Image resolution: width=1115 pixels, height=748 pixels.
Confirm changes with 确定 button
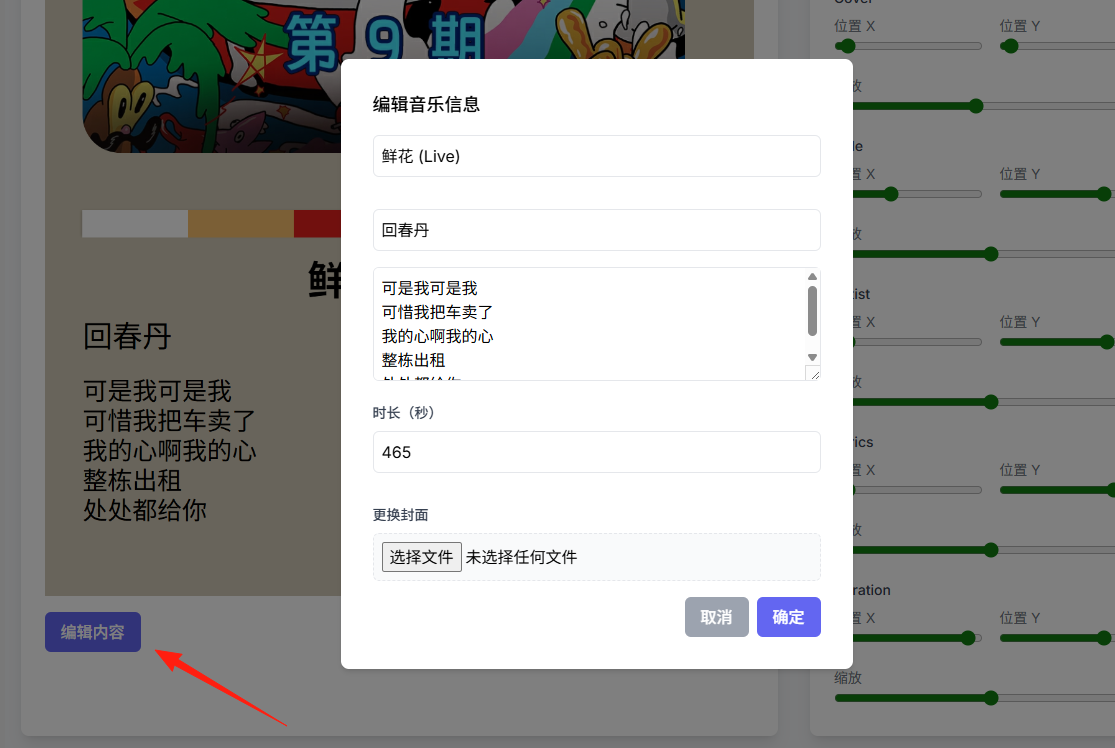(x=789, y=617)
